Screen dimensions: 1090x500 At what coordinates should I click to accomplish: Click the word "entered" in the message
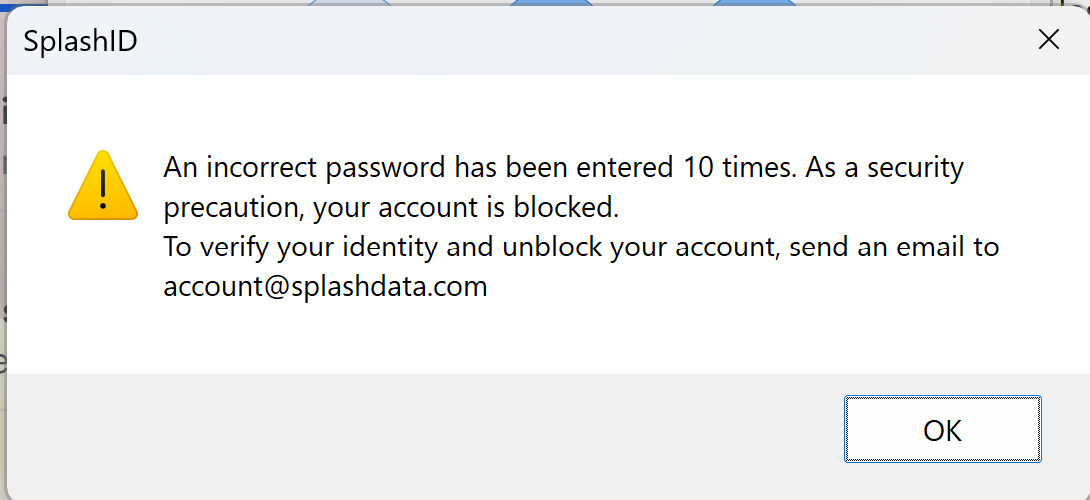click(x=628, y=167)
